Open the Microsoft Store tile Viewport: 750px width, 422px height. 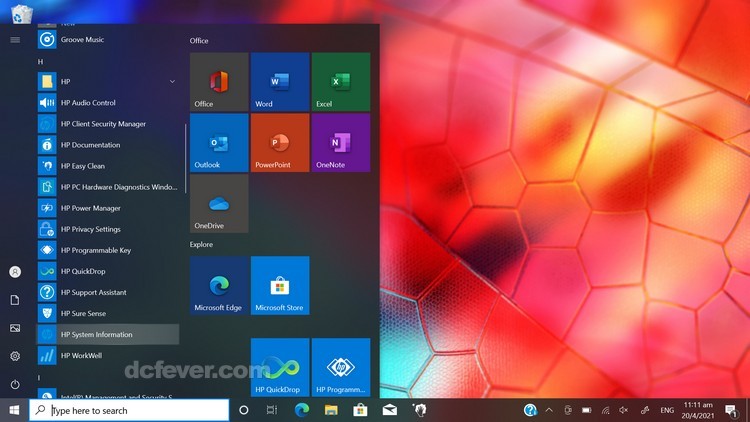[x=280, y=285]
